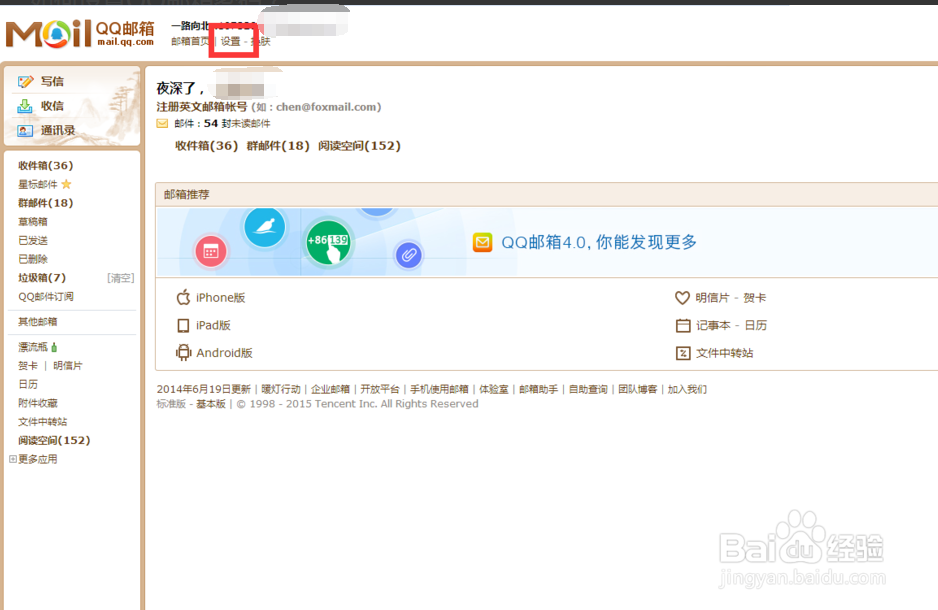Open 垃圾箱(7) spam folder
Screen dimensions: 938x610
[42, 277]
